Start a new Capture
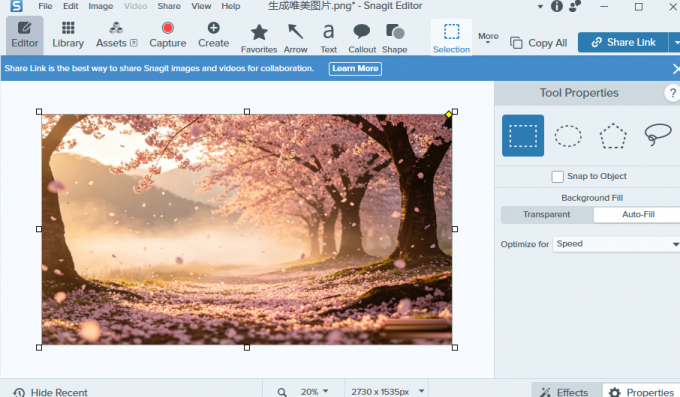 pos(167,35)
